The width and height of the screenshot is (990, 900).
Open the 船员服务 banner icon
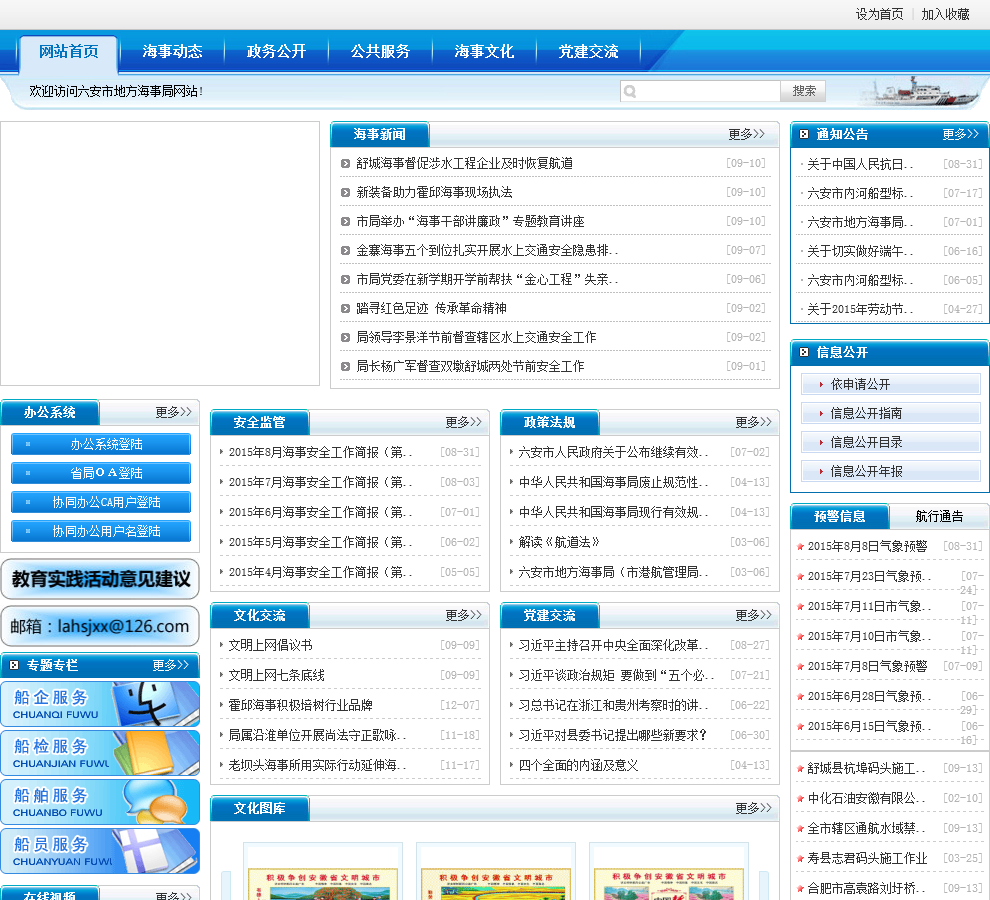(x=100, y=851)
